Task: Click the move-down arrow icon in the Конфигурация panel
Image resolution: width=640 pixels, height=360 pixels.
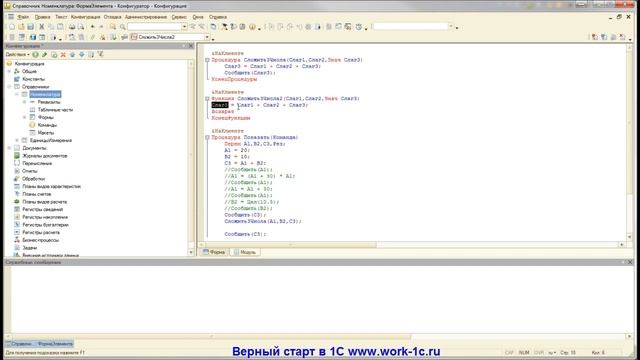Action: pyautogui.click(x=82, y=54)
